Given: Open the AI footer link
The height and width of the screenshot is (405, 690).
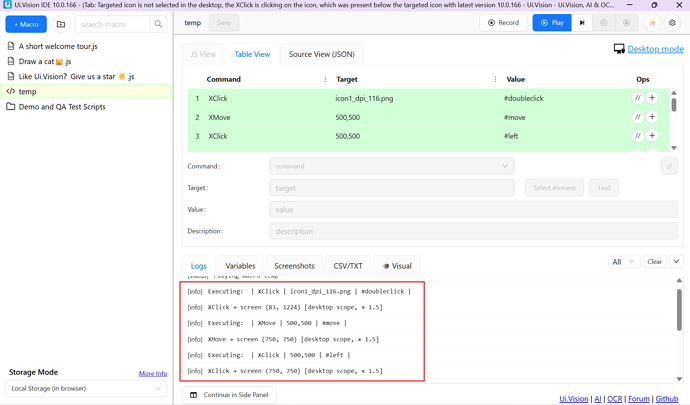Looking at the screenshot, I should coord(598,398).
